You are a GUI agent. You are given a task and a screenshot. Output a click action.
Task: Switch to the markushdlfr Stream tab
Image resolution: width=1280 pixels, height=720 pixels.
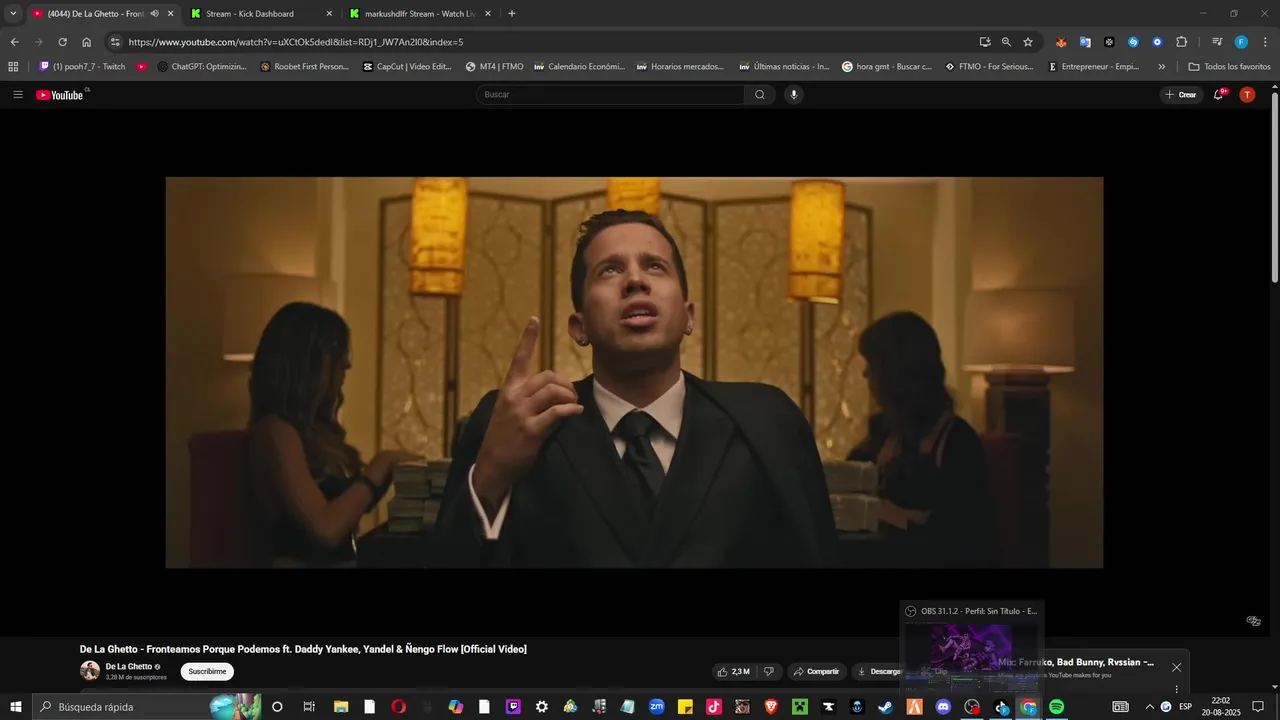(418, 14)
